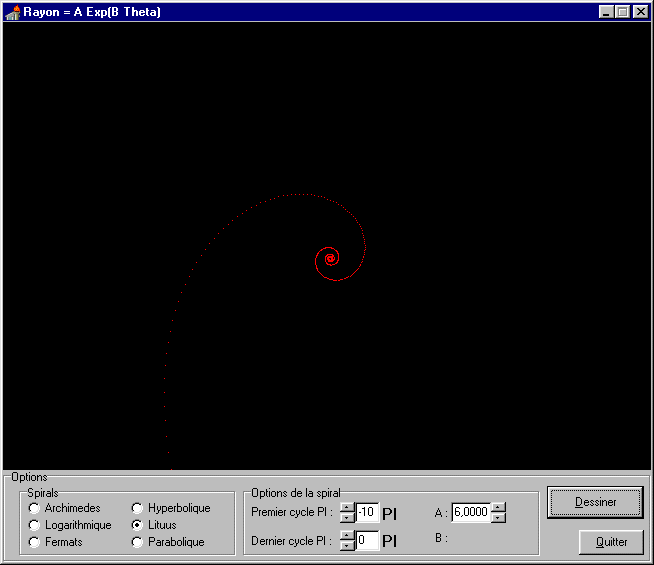The height and width of the screenshot is (565, 654).
Task: Click the app icon in the title bar
Action: point(12,12)
